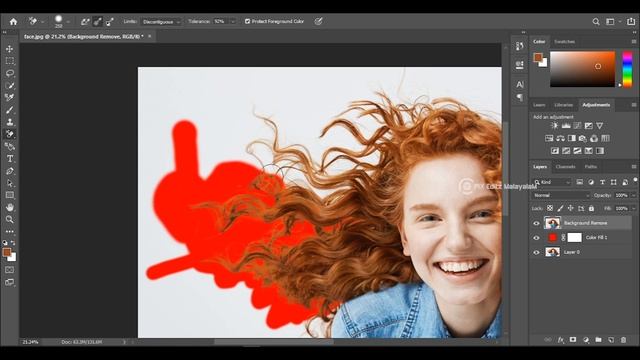The height and width of the screenshot is (360, 640).
Task: Hide the Layer 0 layer
Action: [x=536, y=252]
